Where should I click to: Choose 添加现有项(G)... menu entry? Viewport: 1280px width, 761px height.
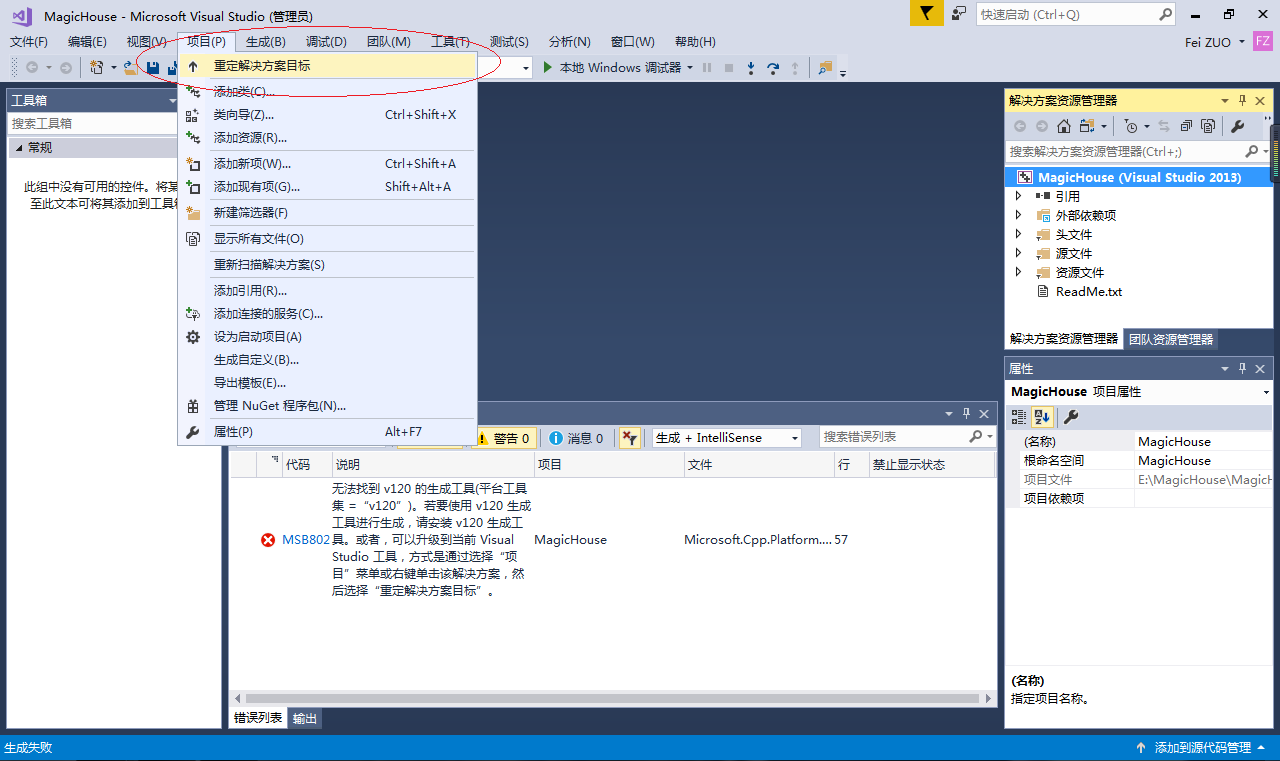click(327, 187)
